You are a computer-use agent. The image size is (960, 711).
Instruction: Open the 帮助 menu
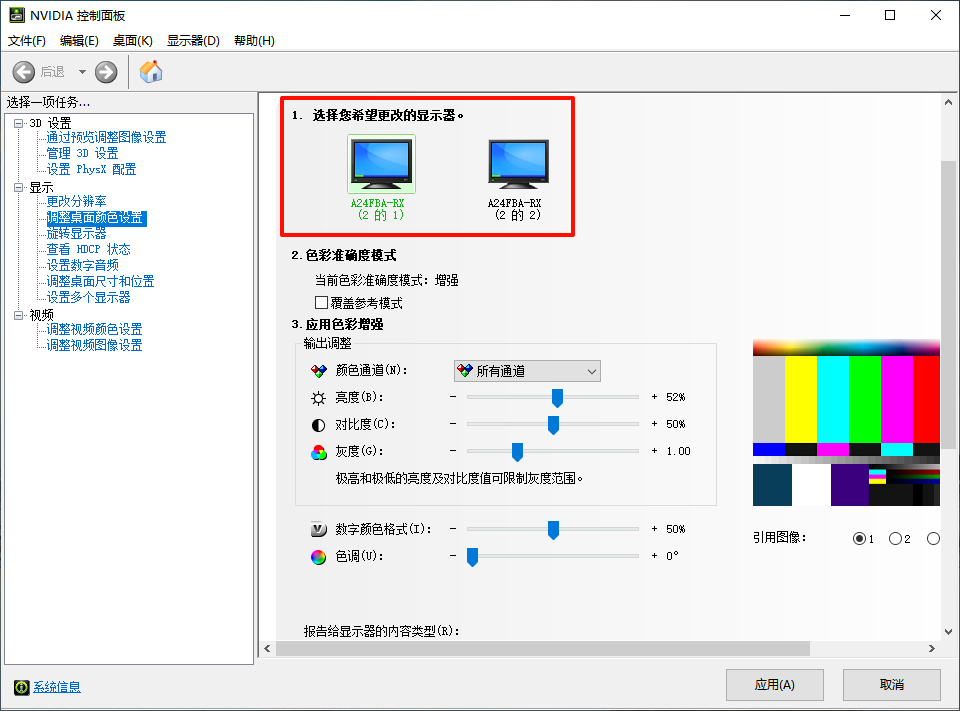pos(255,40)
